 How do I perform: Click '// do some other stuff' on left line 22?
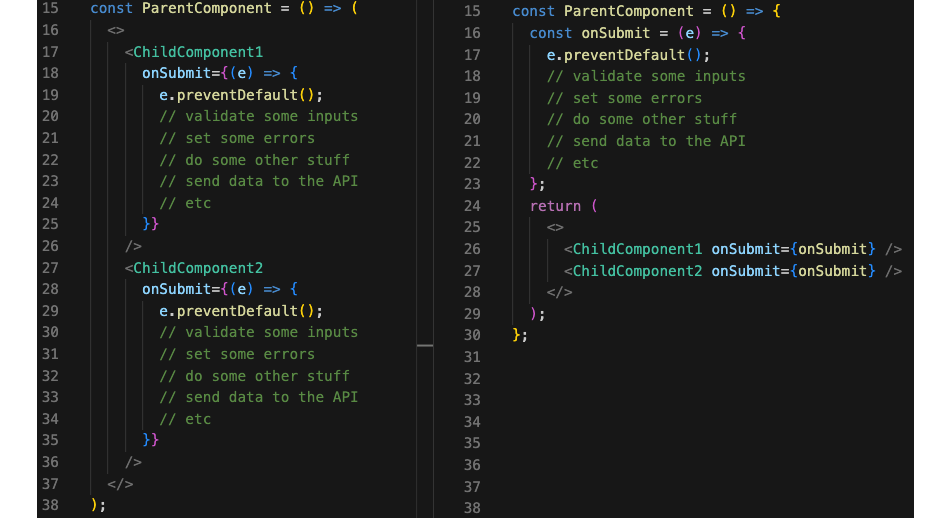254,160
